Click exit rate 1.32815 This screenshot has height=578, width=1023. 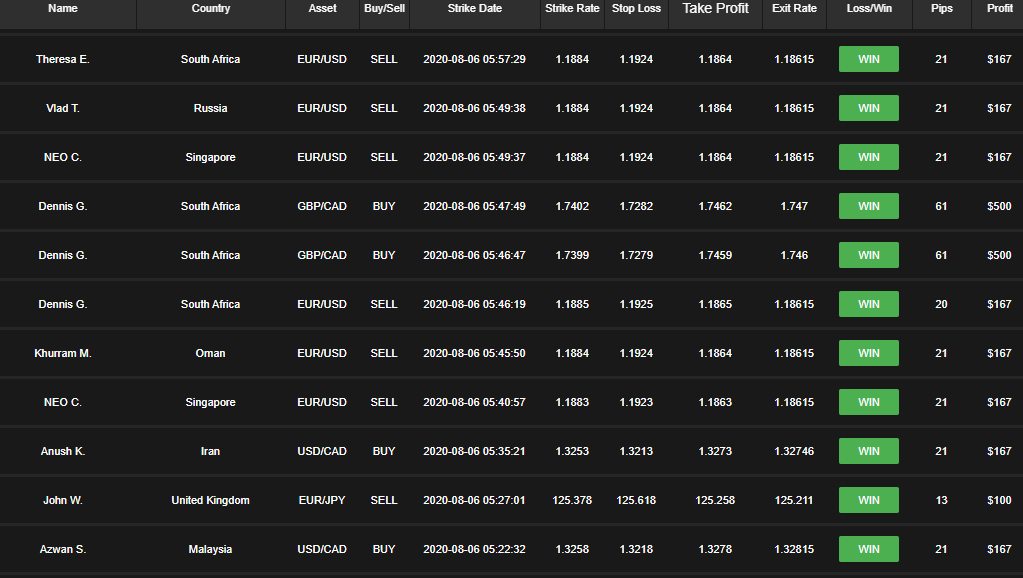pyautogui.click(x=794, y=549)
